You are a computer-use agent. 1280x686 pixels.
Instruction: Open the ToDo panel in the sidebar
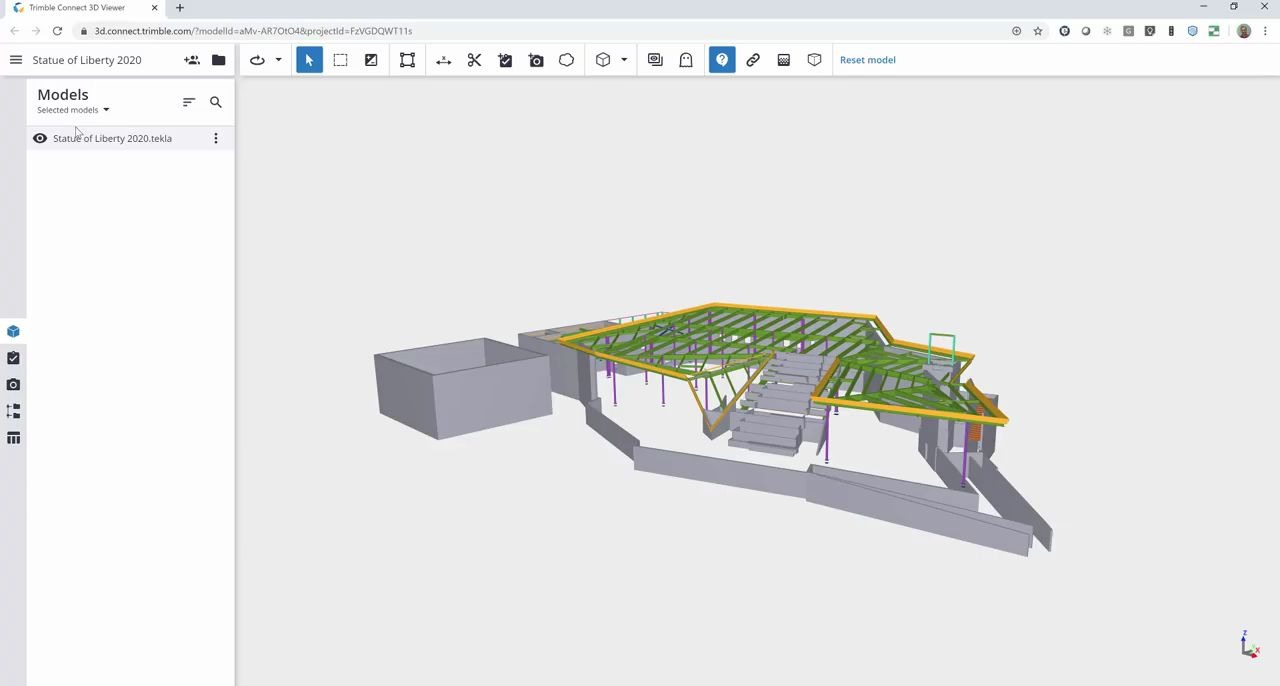point(13,357)
